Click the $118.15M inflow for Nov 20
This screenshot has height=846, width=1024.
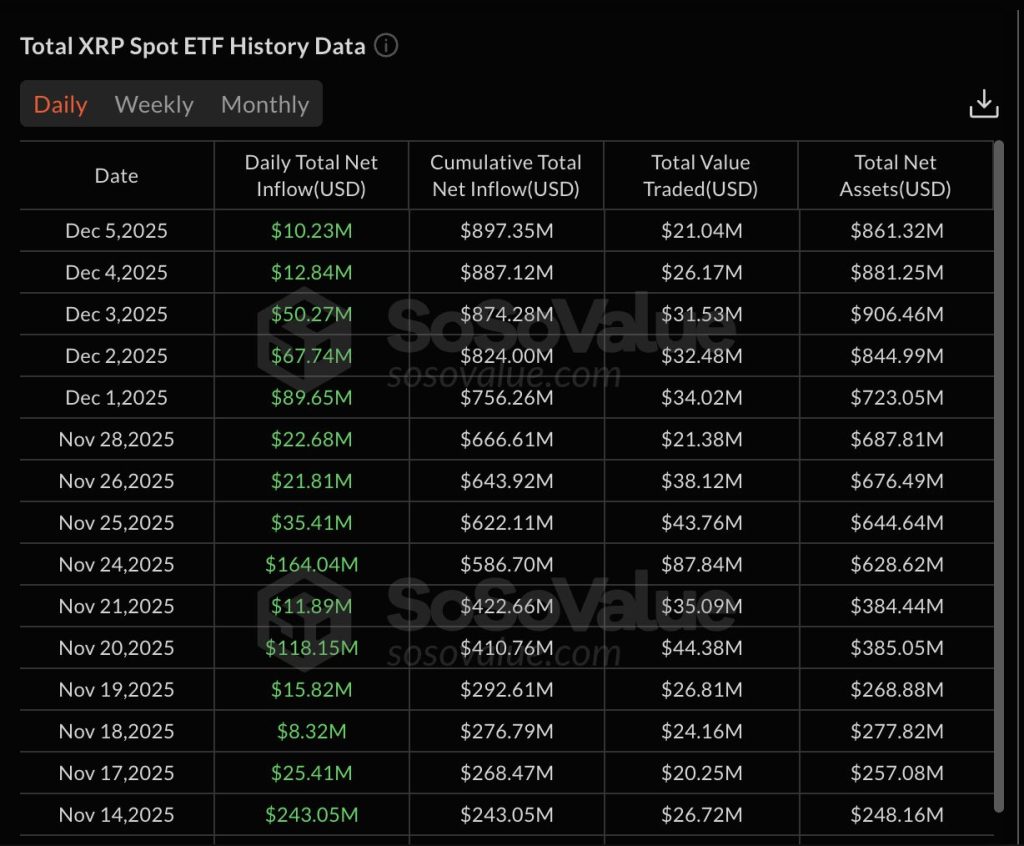pyautogui.click(x=311, y=647)
